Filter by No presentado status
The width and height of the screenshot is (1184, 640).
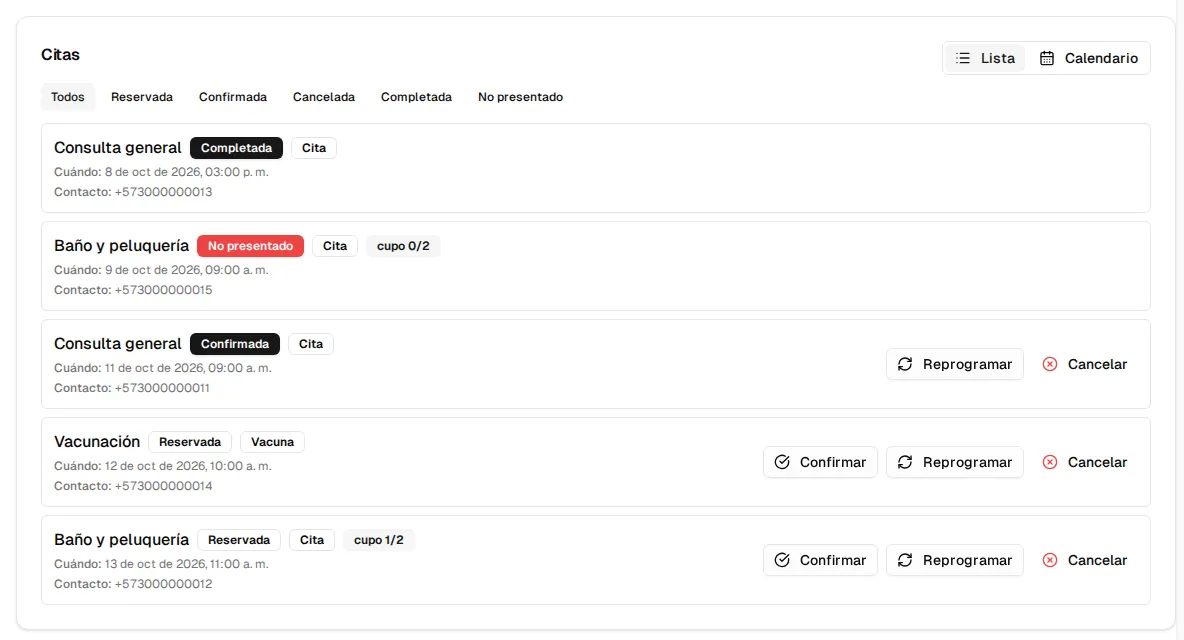(x=520, y=97)
